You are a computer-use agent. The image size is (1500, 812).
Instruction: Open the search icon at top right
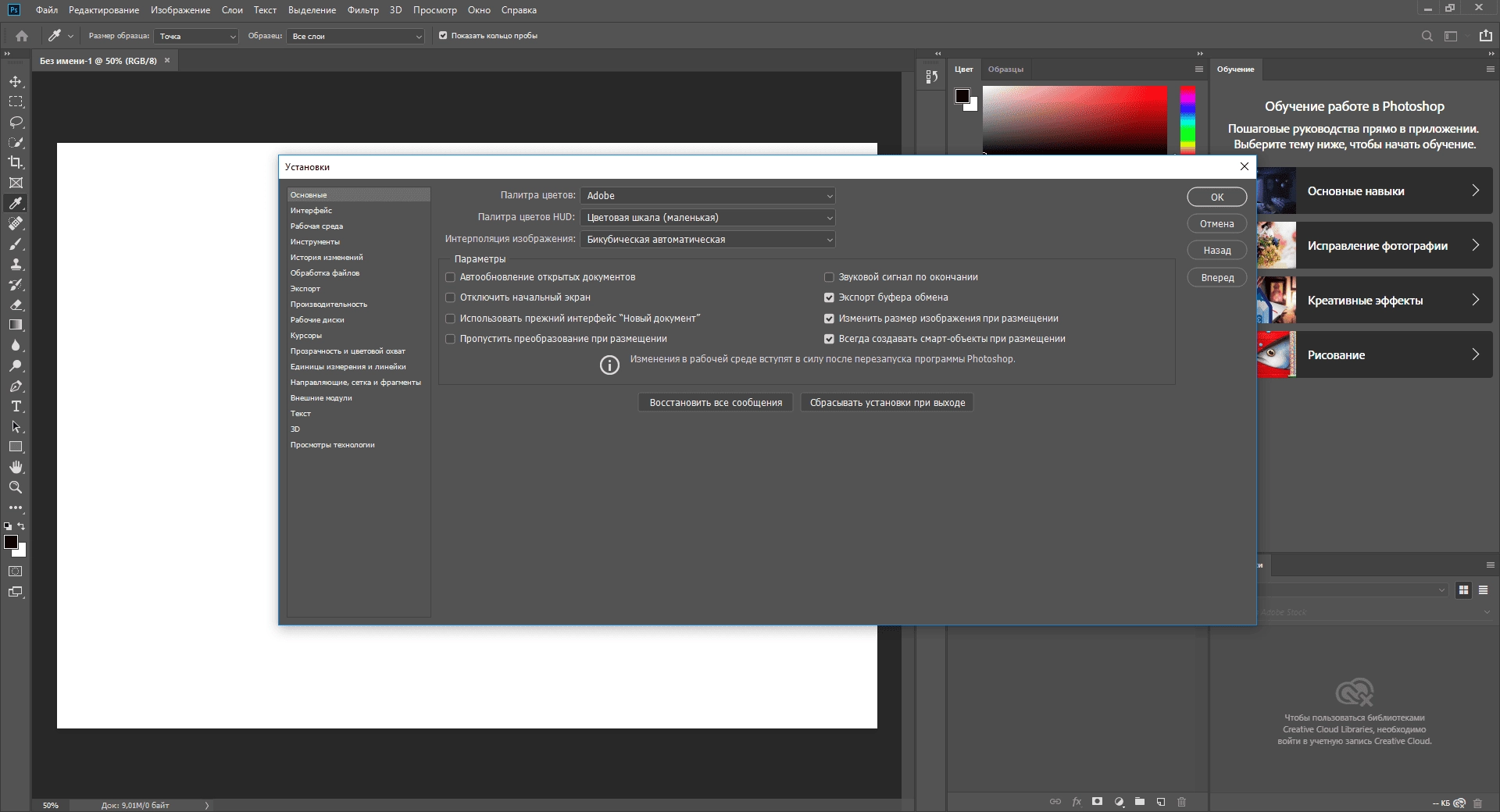click(1427, 36)
